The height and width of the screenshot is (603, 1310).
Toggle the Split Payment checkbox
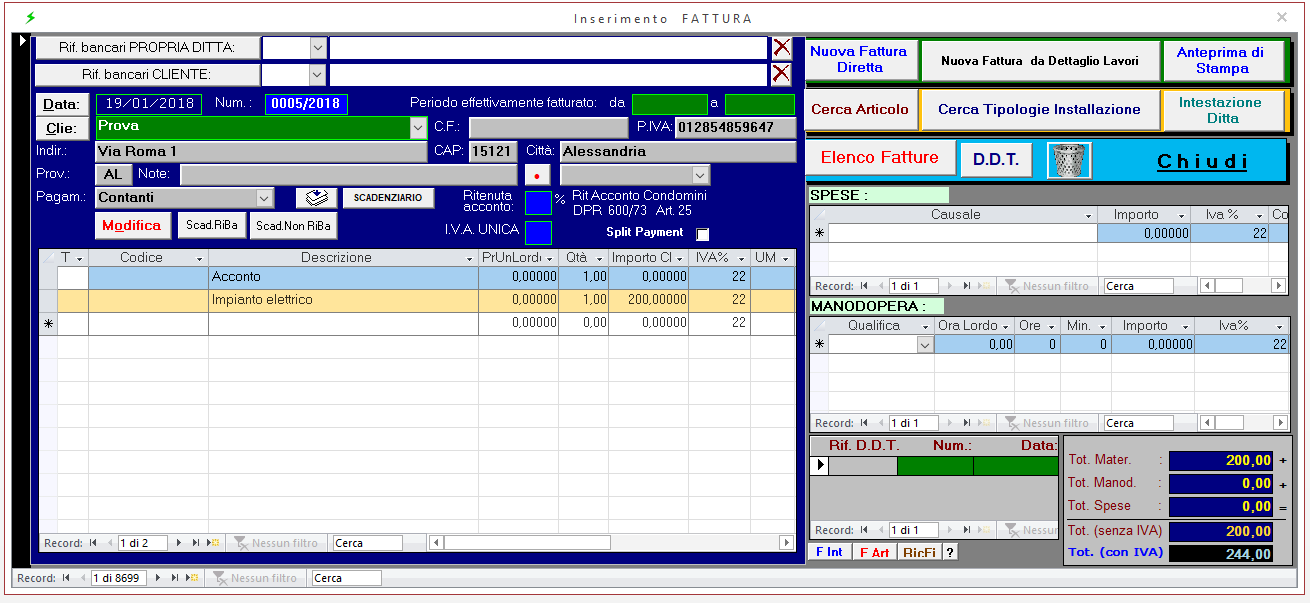tap(702, 234)
